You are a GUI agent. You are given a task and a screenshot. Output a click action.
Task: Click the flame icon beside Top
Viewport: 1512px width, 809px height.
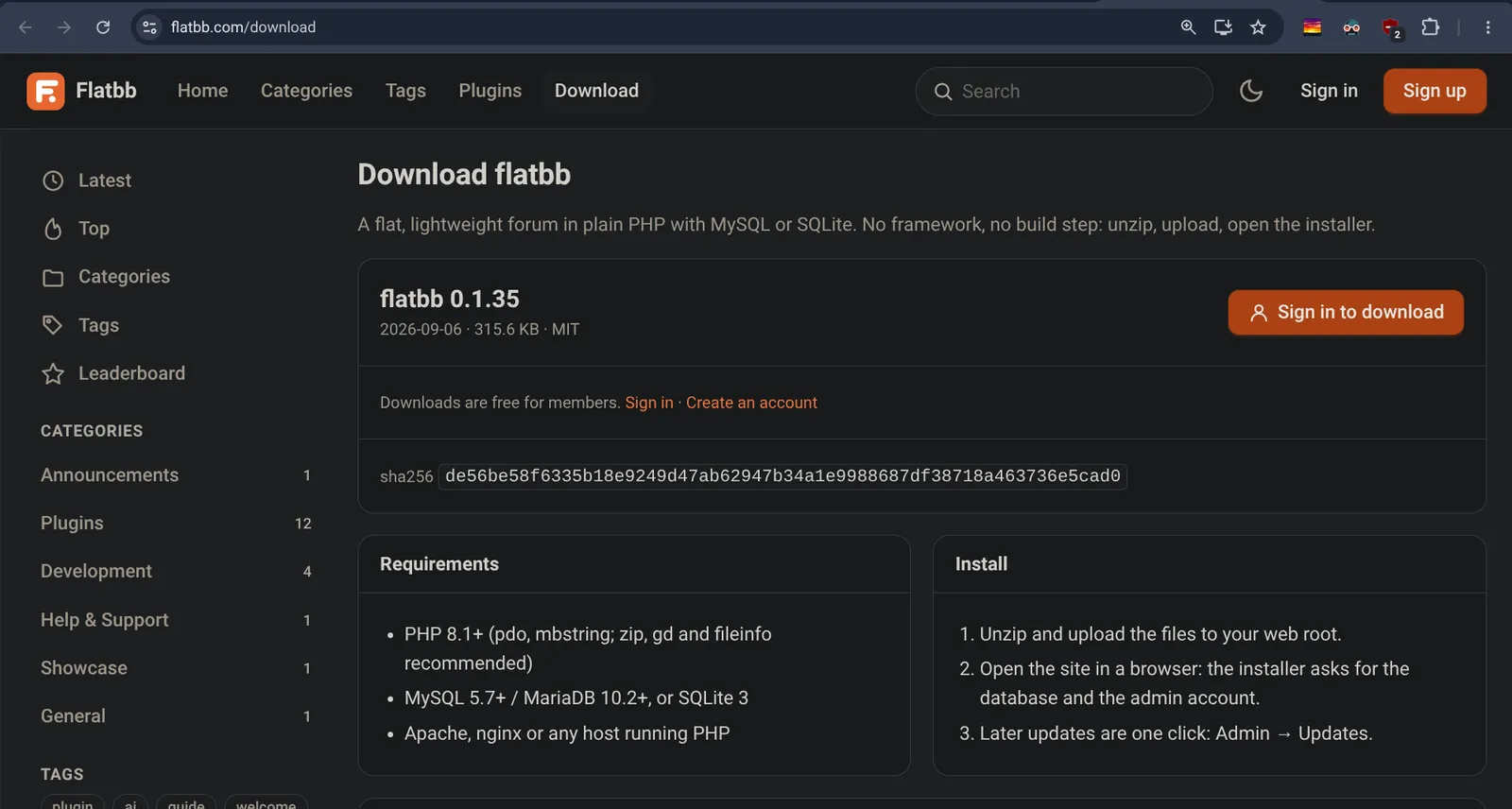pos(53,229)
